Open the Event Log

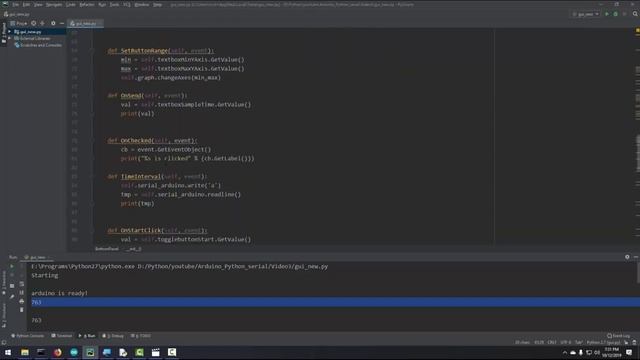tap(618, 336)
